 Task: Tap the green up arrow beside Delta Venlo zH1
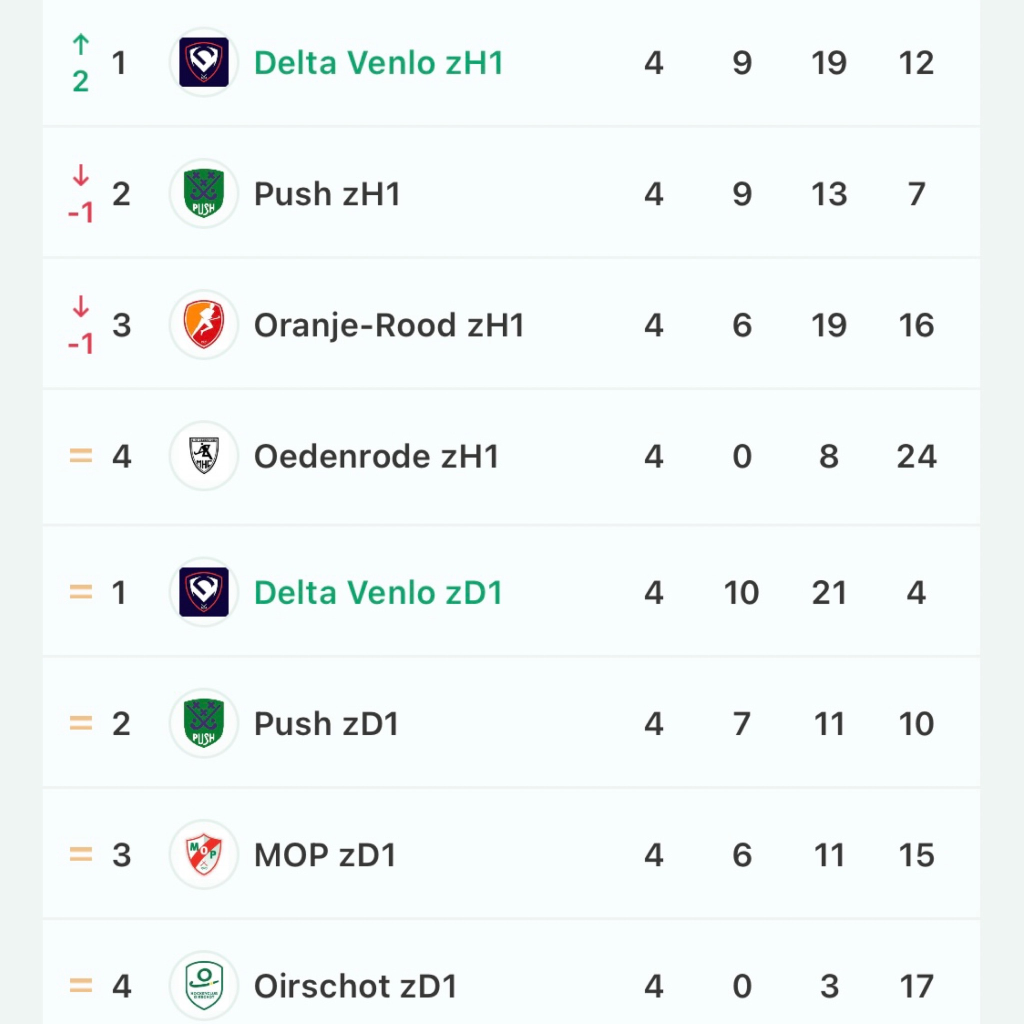(80, 44)
